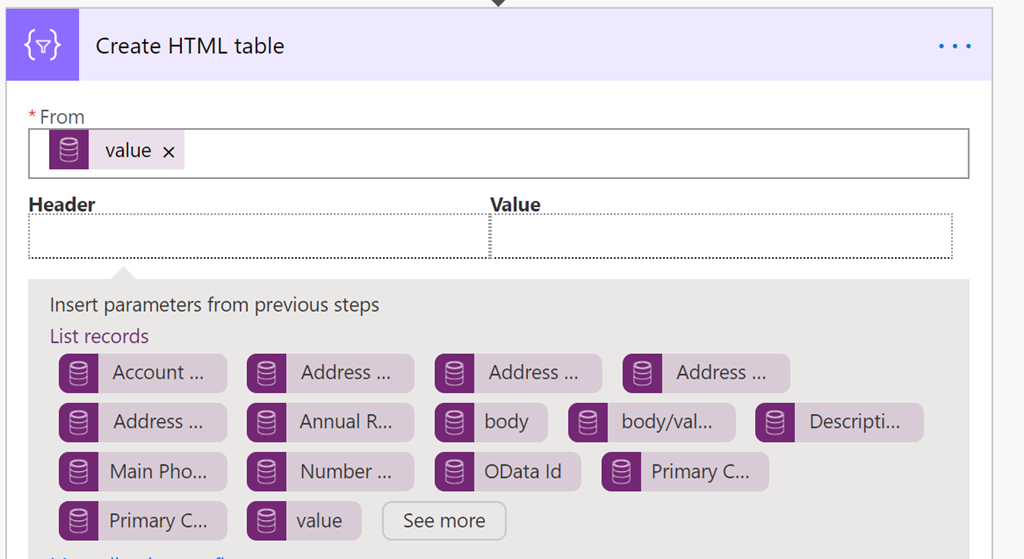
Task: Remove the value token from From field
Action: click(168, 152)
